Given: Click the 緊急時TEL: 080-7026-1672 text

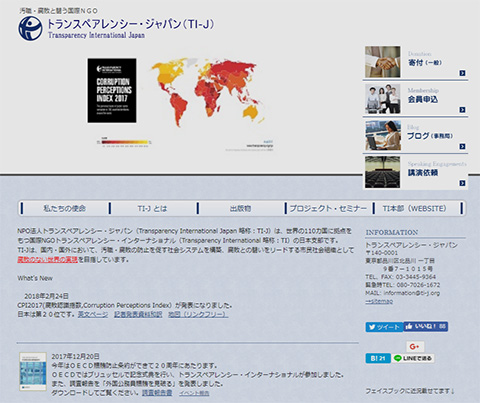Looking at the screenshot, I should pos(403,285).
